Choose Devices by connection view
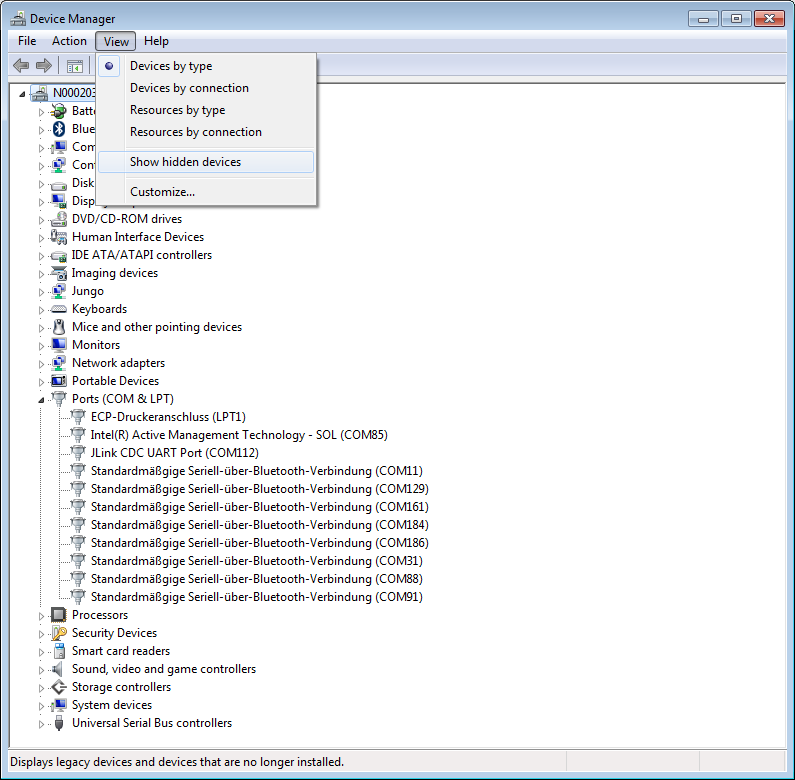The width and height of the screenshot is (795, 780). tap(189, 88)
